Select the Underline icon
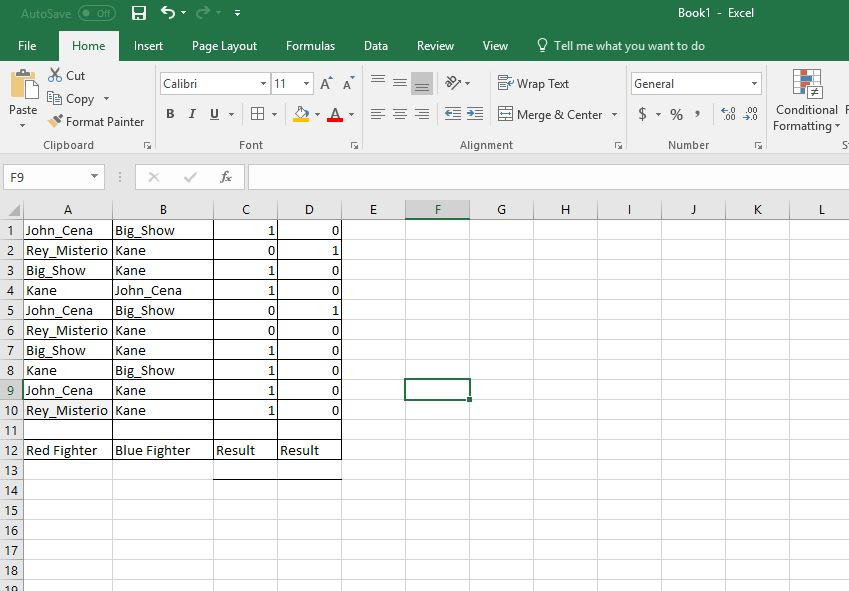The height and width of the screenshot is (591, 849). click(x=212, y=114)
